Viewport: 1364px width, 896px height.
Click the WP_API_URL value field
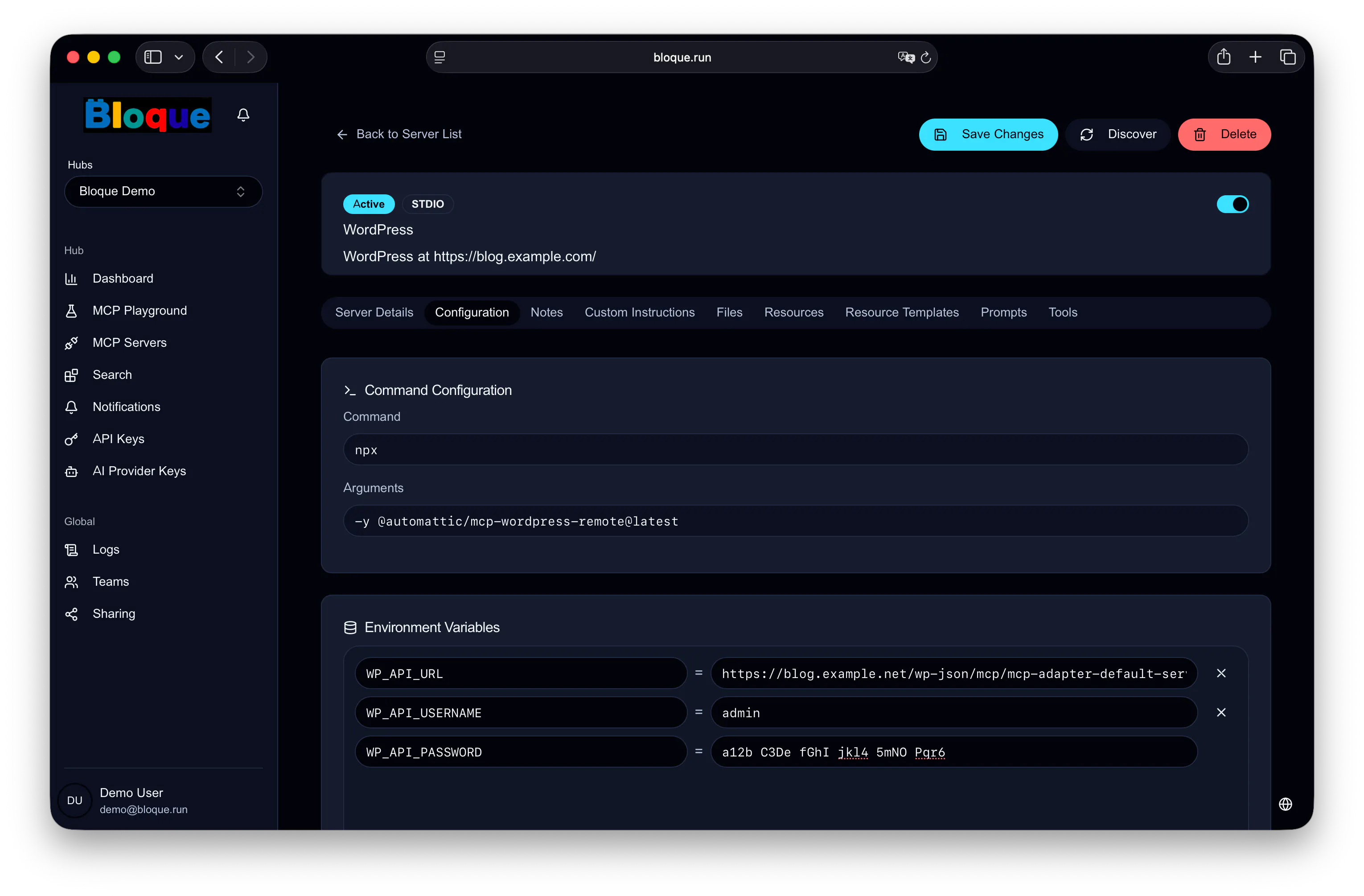[x=953, y=673]
